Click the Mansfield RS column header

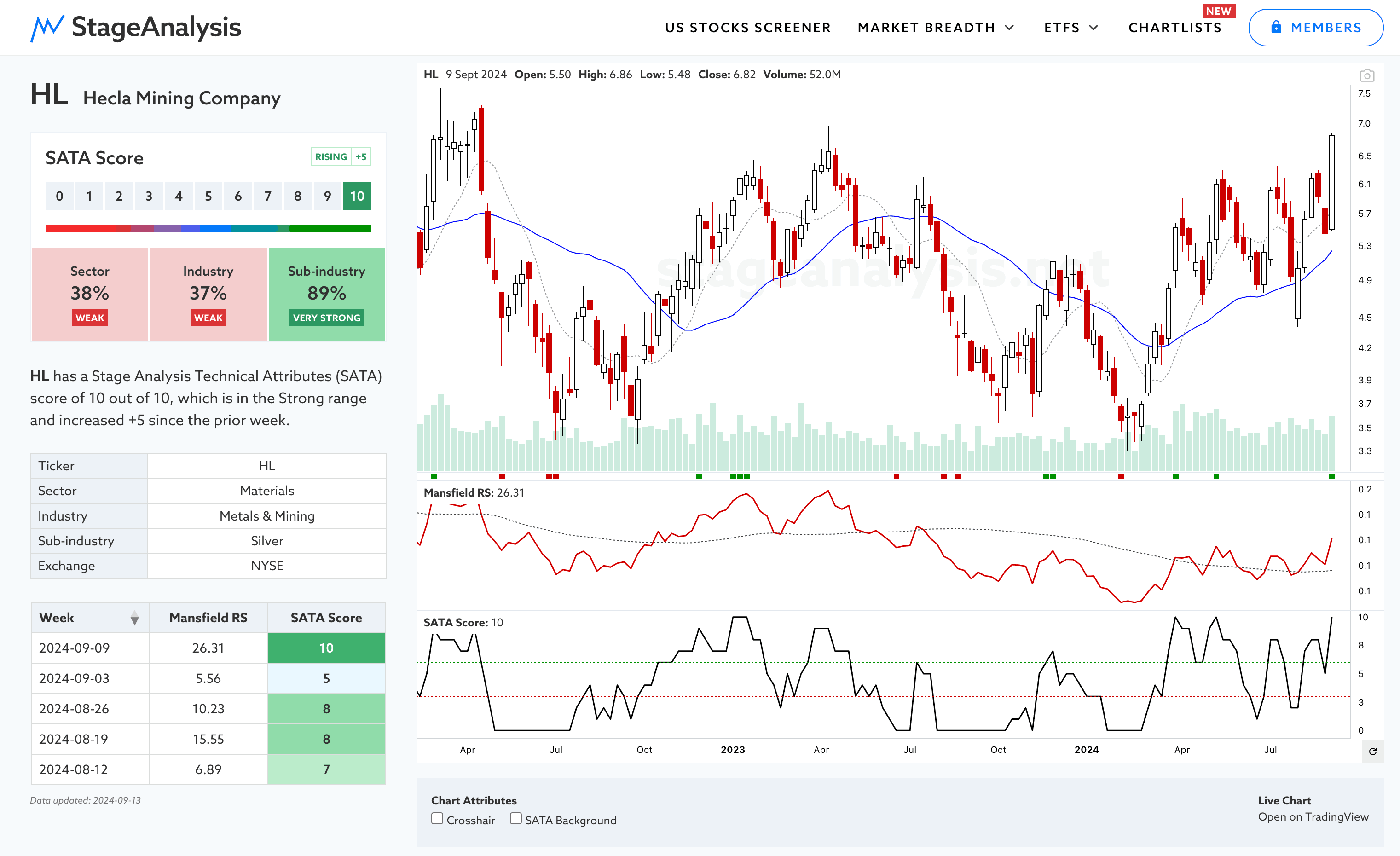[208, 618]
